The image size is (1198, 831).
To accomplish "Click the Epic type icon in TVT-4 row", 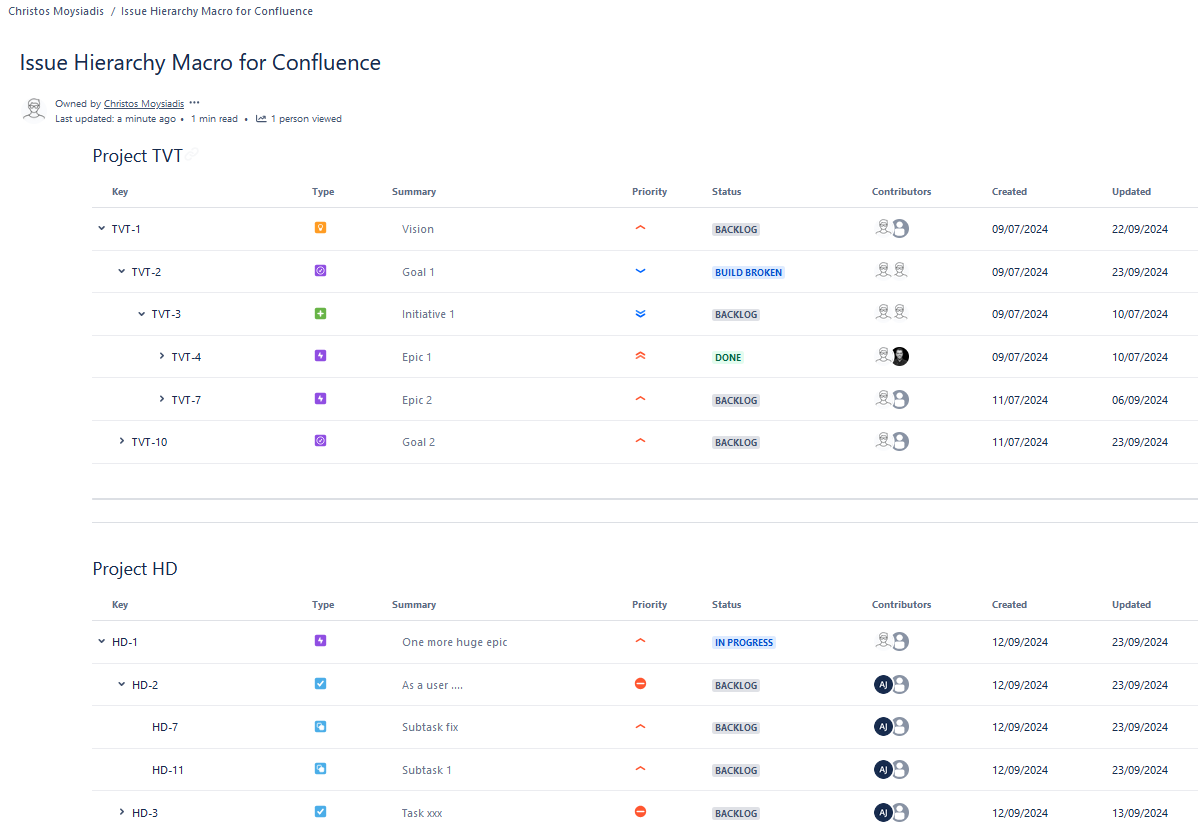I will [320, 356].
